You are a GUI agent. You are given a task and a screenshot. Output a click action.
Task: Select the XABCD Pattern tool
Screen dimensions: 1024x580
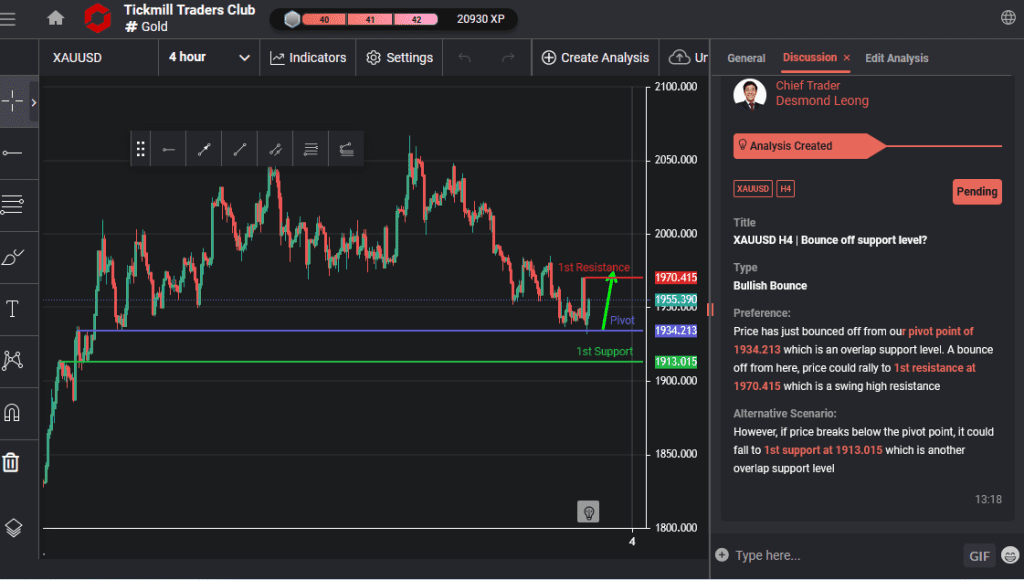(x=14, y=361)
